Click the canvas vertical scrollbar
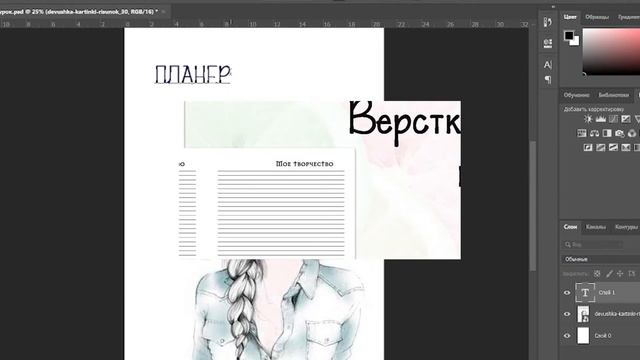 tap(533, 205)
